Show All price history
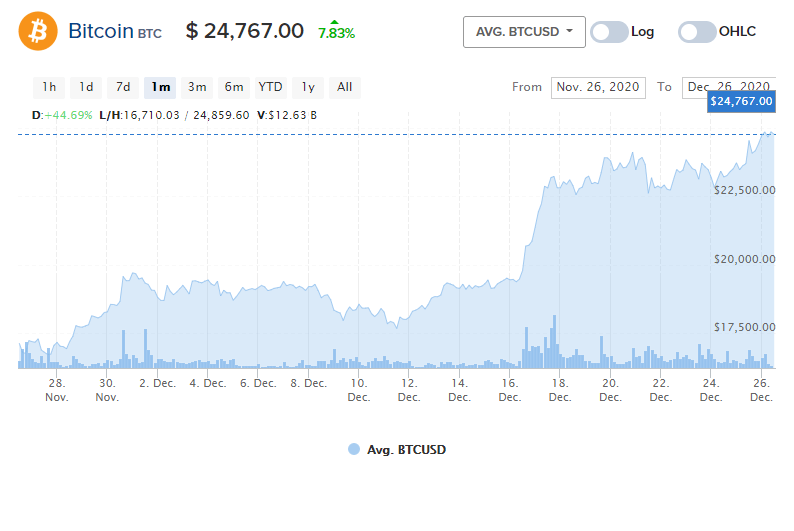794x531 pixels. pyautogui.click(x=345, y=88)
